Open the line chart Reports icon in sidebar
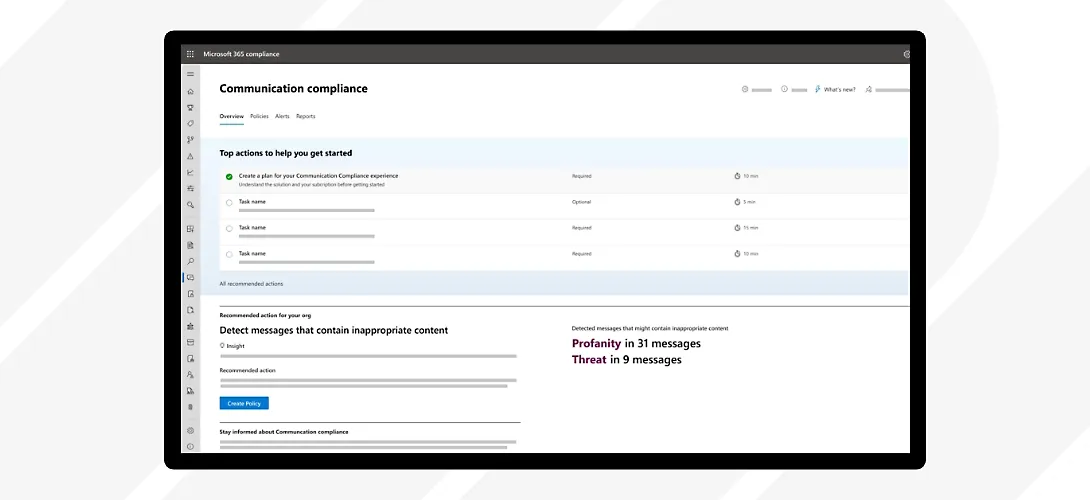The image size is (1090, 500). click(x=190, y=172)
